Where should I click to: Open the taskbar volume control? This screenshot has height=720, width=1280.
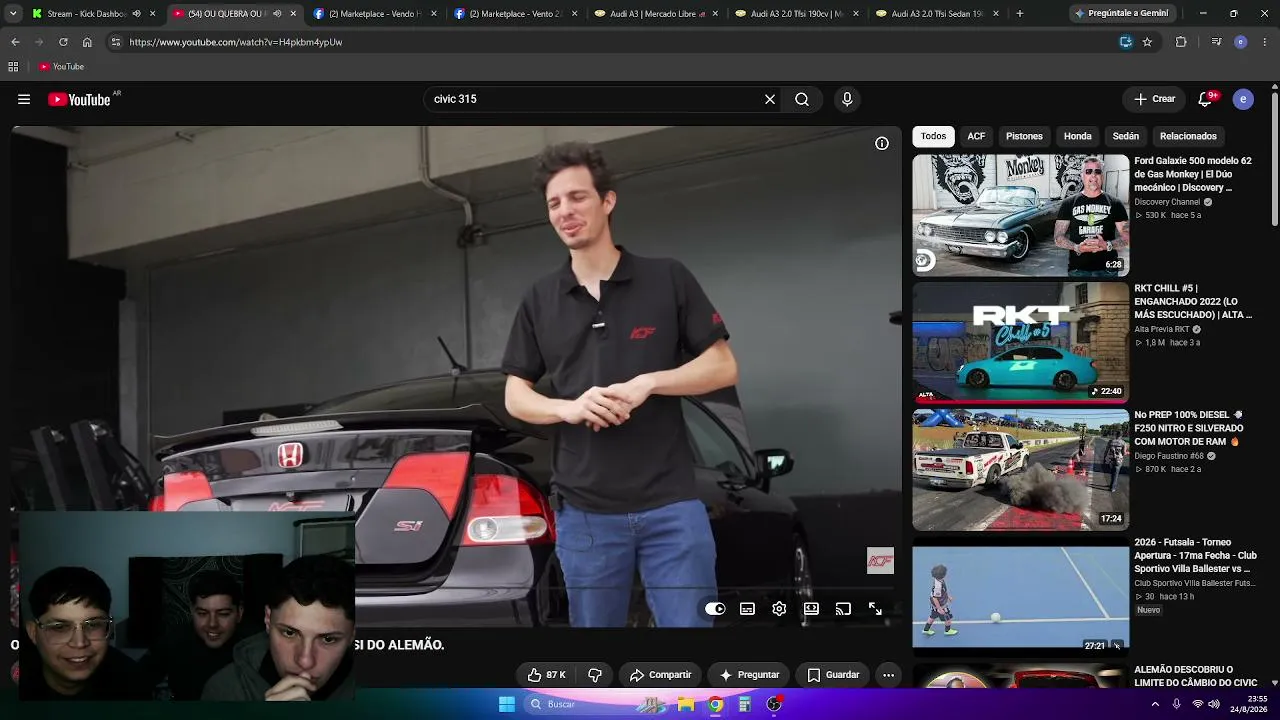point(1214,704)
